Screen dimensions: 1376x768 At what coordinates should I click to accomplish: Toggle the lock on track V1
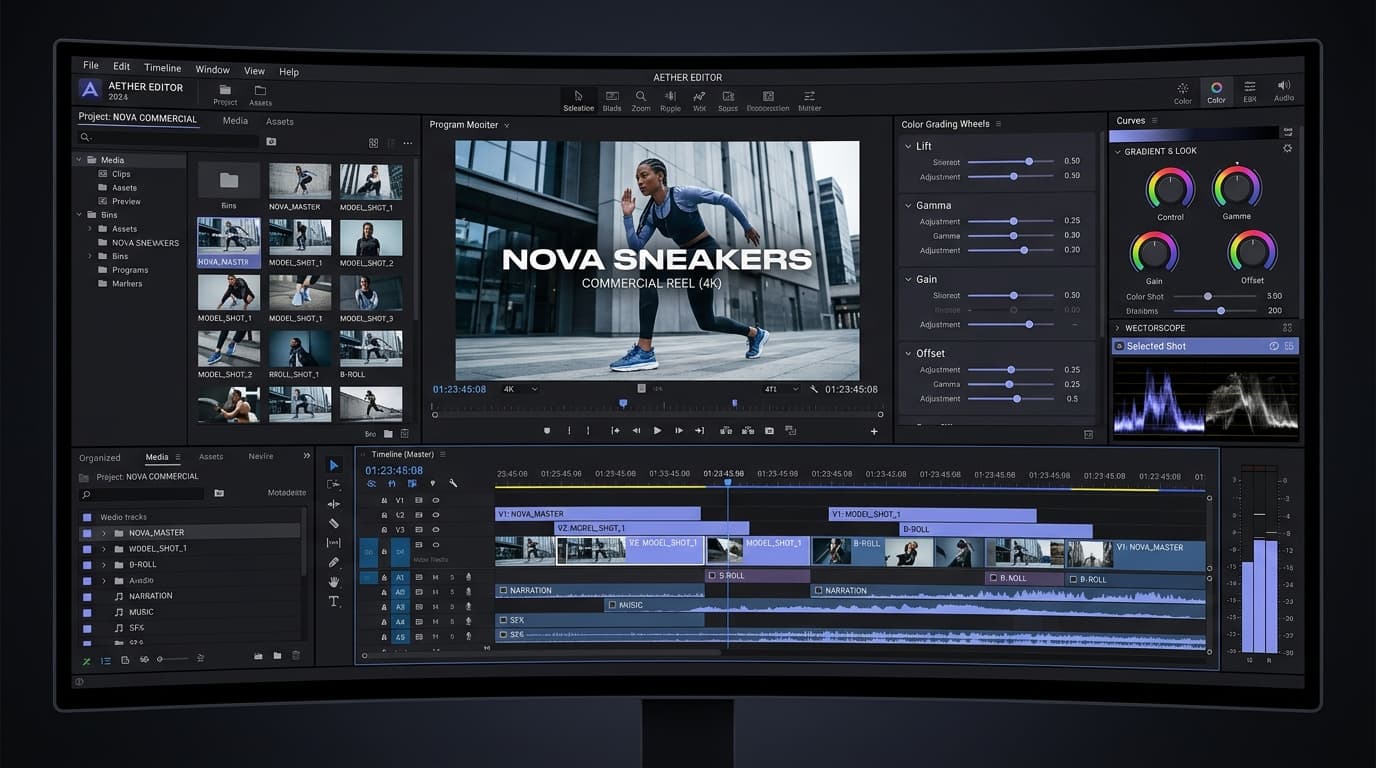[x=384, y=500]
